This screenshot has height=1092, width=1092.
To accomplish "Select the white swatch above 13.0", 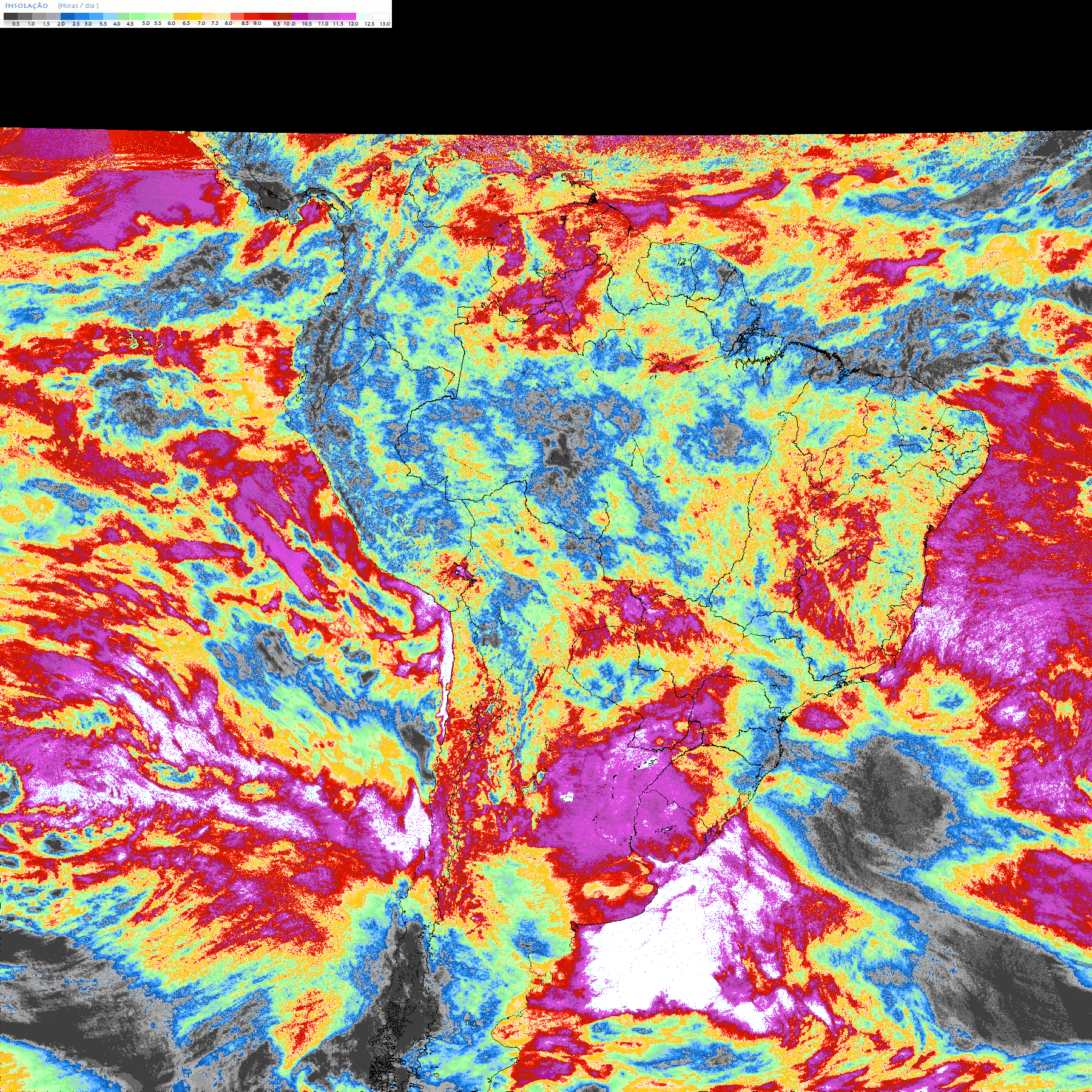I will click(381, 16).
